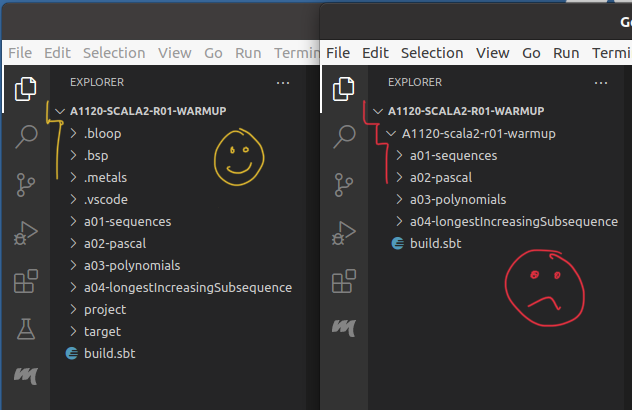Open build.sbt in right window
Screen dimensions: 632x410
click(x=435, y=243)
